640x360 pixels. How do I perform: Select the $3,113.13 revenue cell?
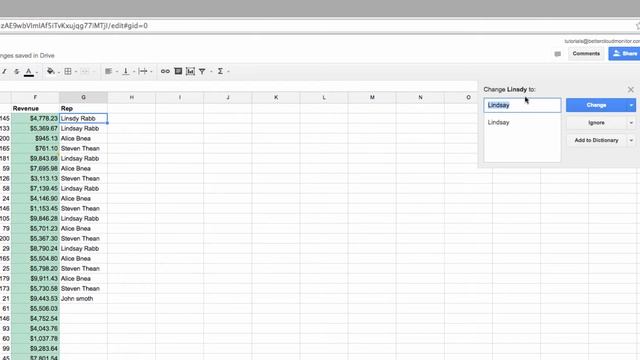(x=35, y=178)
